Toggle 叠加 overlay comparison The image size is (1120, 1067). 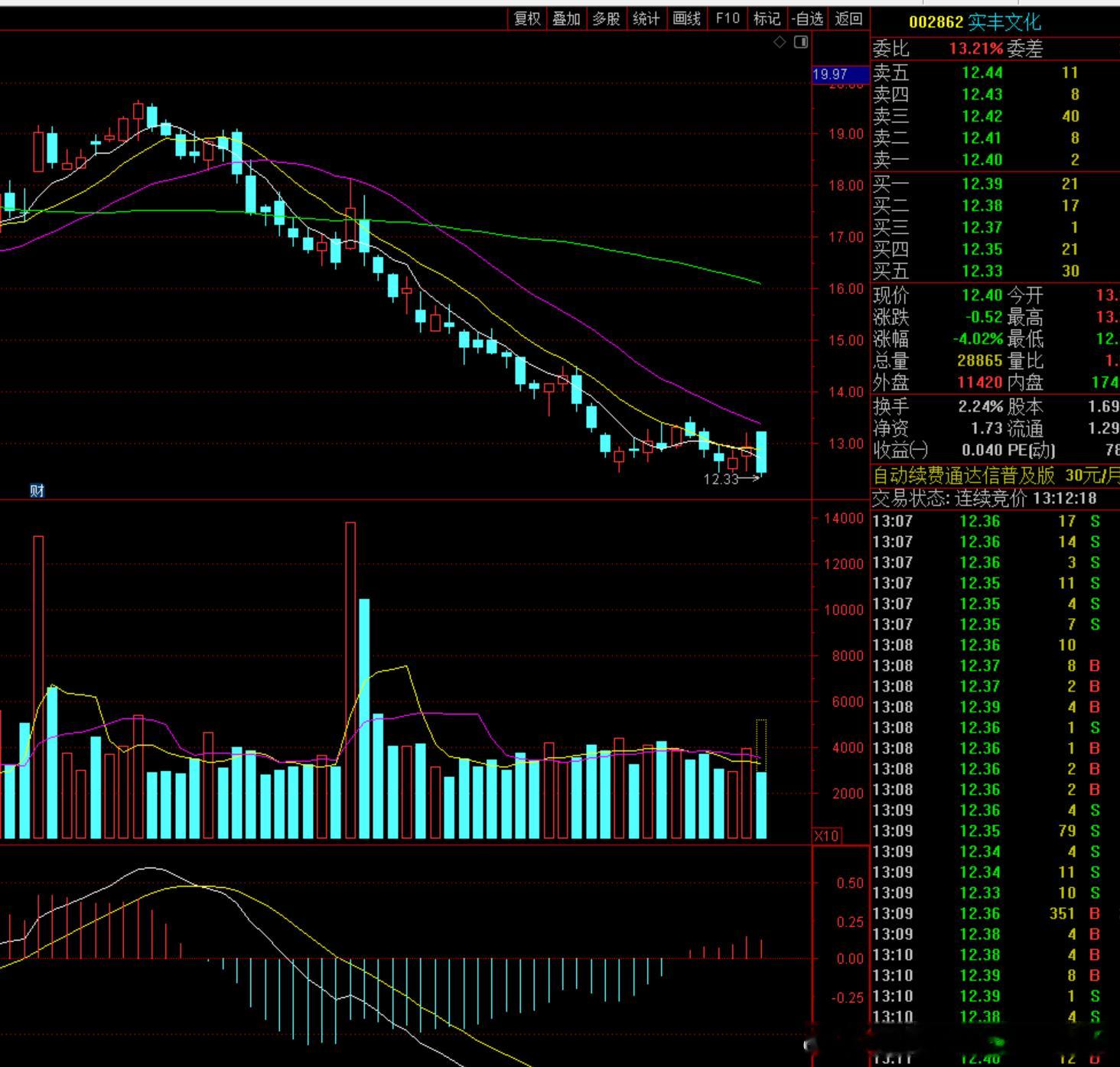point(567,19)
